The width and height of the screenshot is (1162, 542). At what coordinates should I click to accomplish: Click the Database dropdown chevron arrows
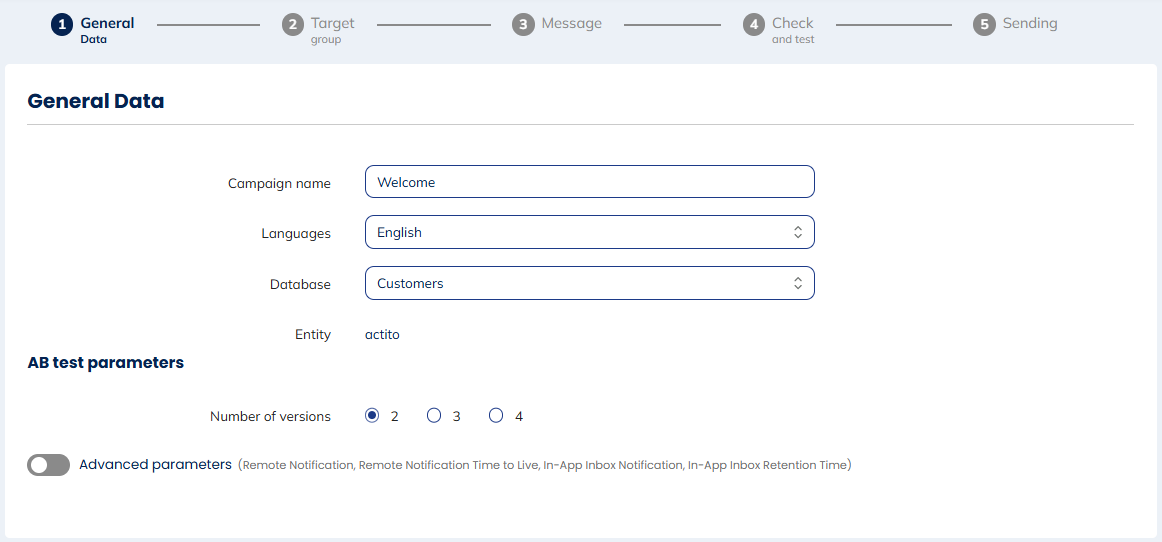[798, 283]
